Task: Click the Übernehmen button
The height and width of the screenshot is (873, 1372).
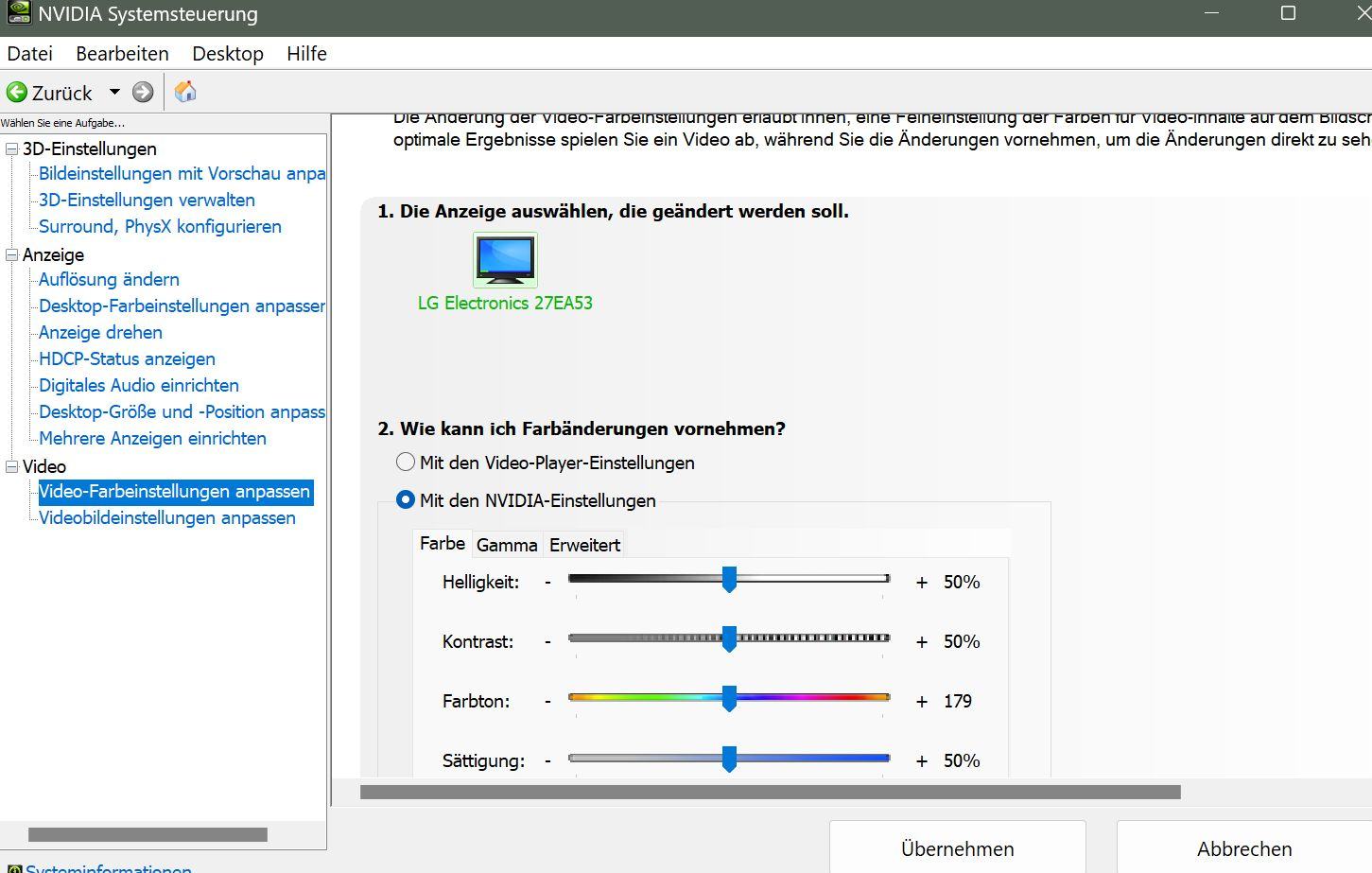Action: (x=958, y=848)
